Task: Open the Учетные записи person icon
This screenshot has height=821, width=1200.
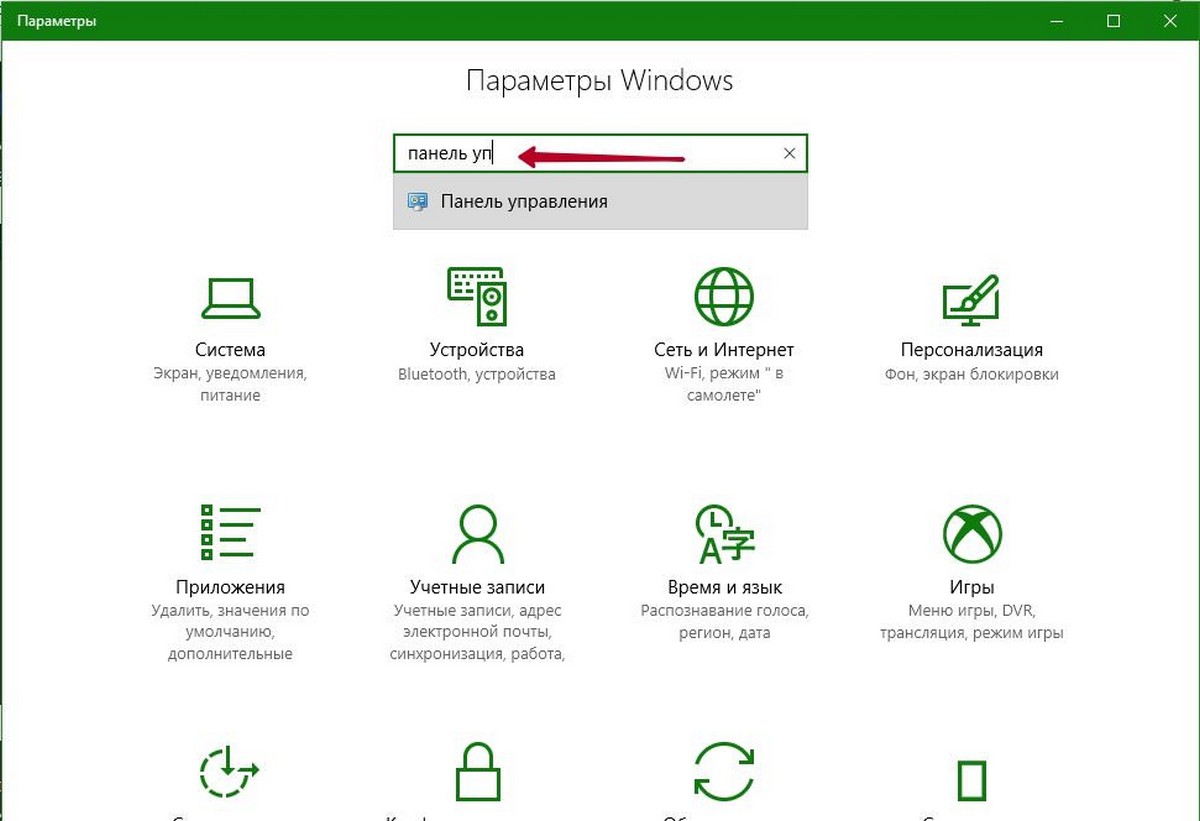Action: 477,534
